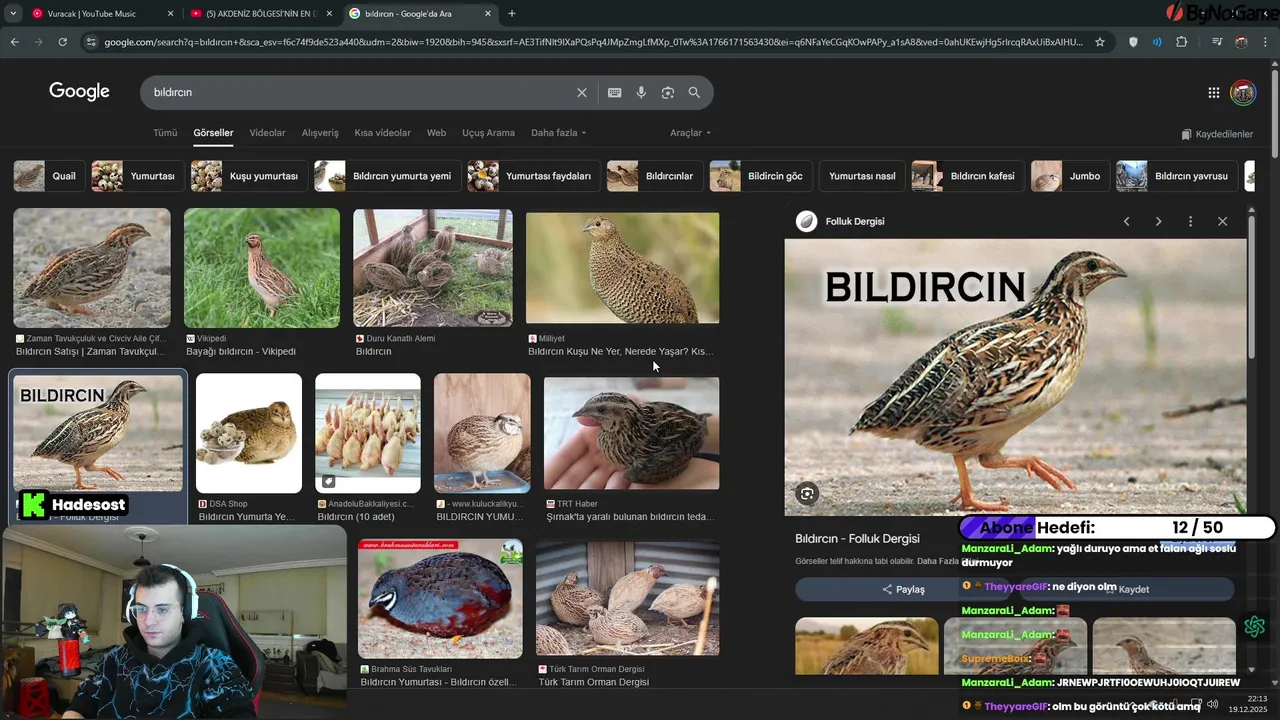Select the Bıldırcınlar chip
Viewport: 1280px width, 720px height.
point(654,176)
